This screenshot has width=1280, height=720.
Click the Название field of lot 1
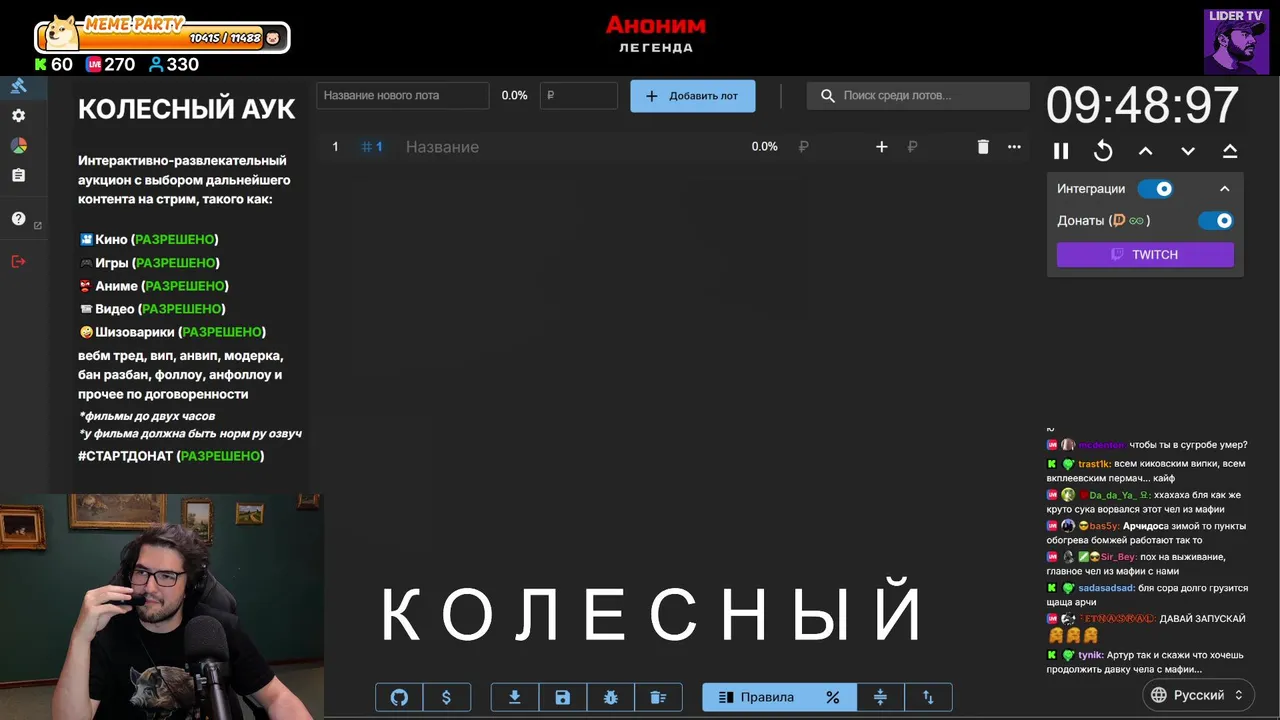point(570,147)
